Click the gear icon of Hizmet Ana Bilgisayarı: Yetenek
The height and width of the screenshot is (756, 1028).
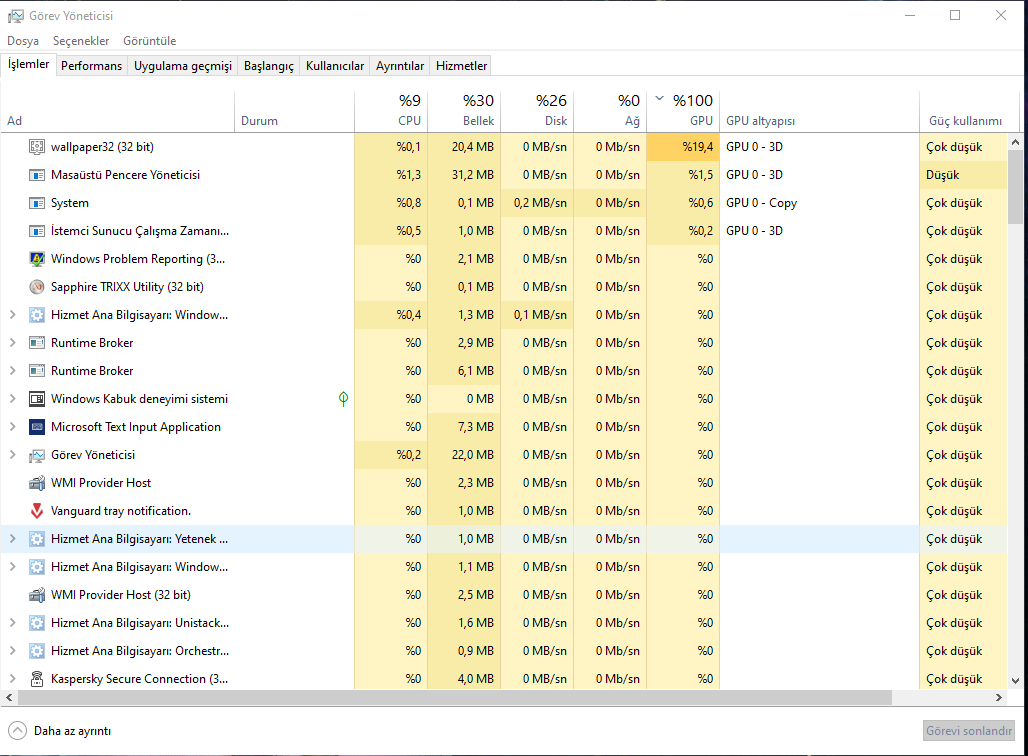click(37, 539)
